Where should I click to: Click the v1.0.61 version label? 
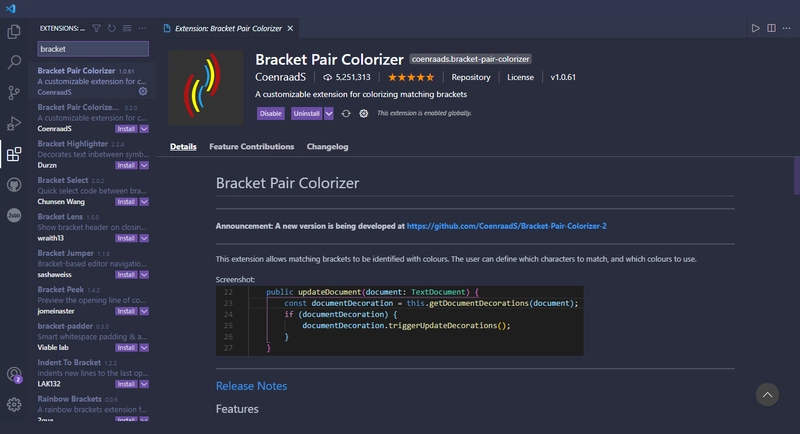563,78
